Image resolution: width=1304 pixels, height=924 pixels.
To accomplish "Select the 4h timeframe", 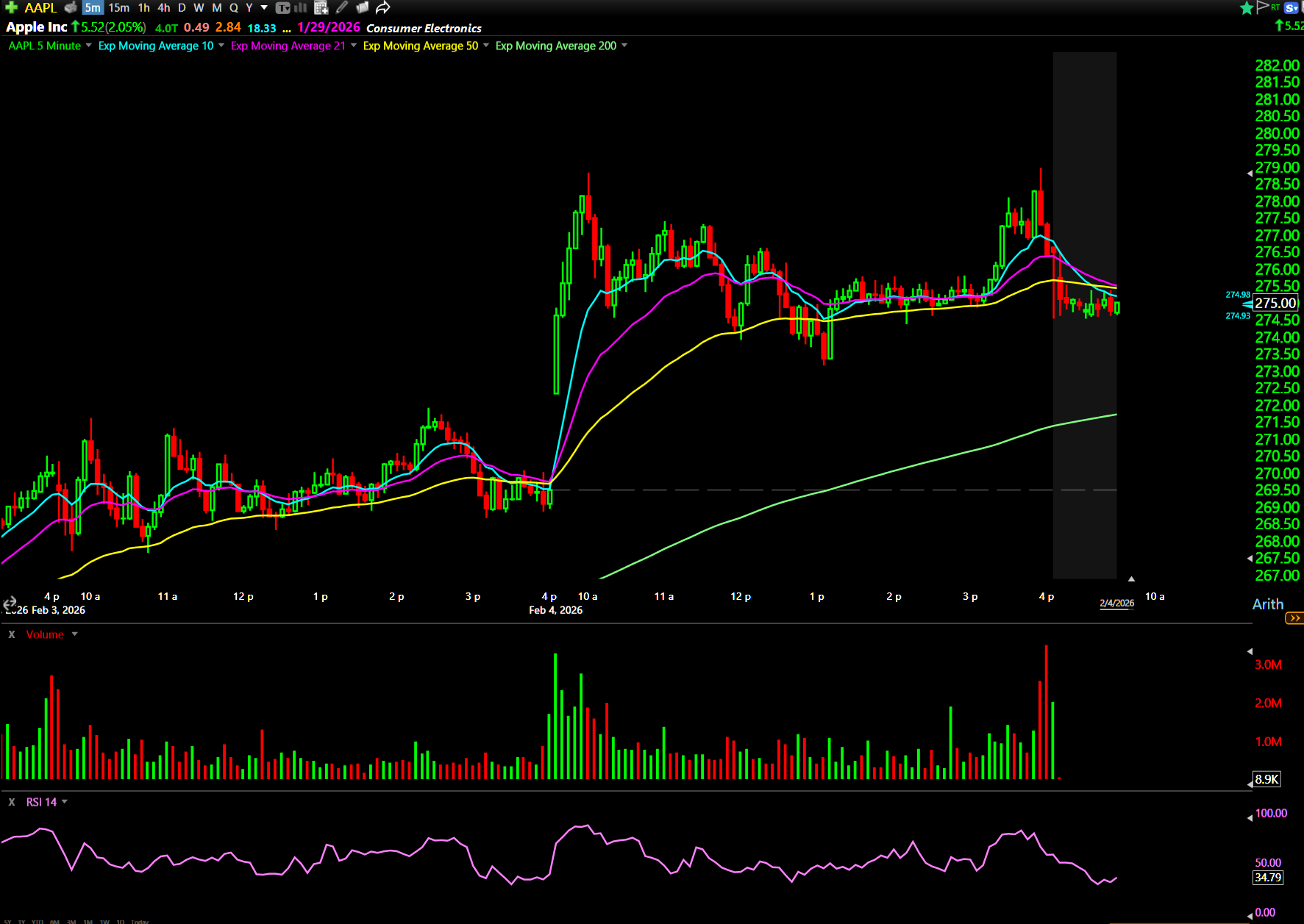I will coord(163,7).
